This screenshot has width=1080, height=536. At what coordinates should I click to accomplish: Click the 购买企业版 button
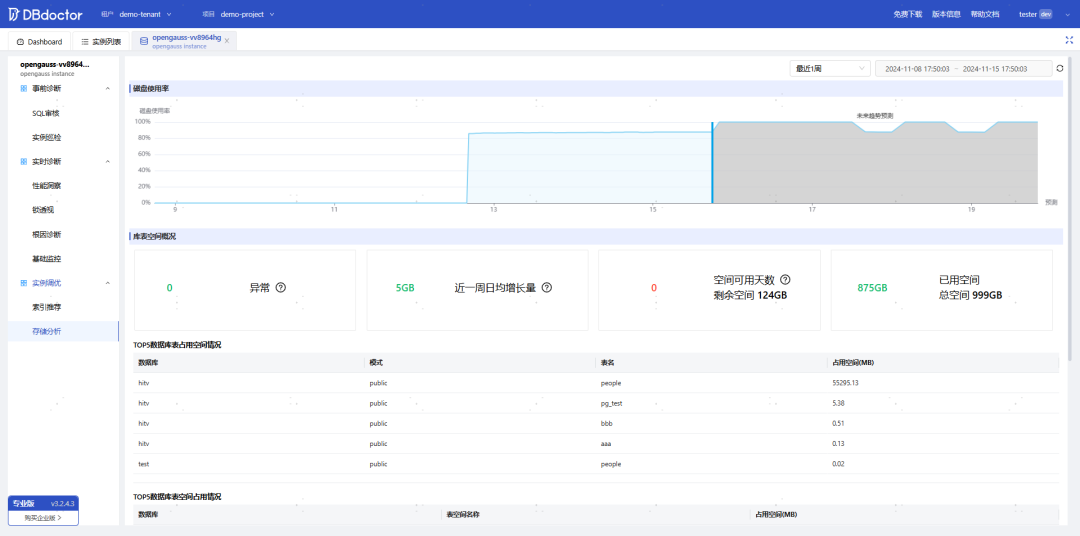pyautogui.click(x=43, y=517)
